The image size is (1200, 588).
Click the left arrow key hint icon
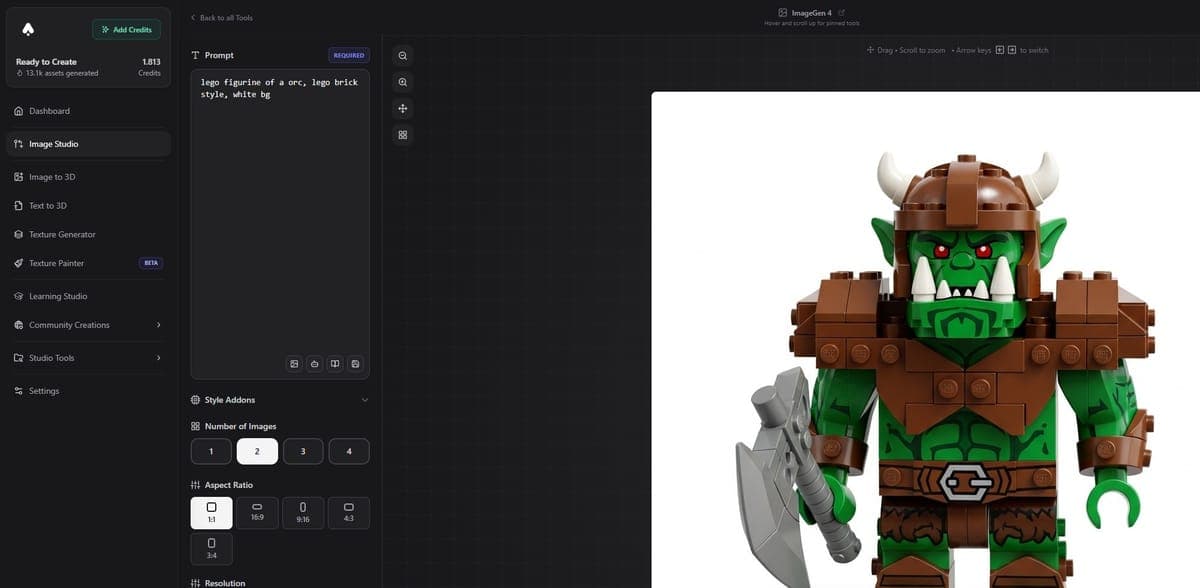999,50
